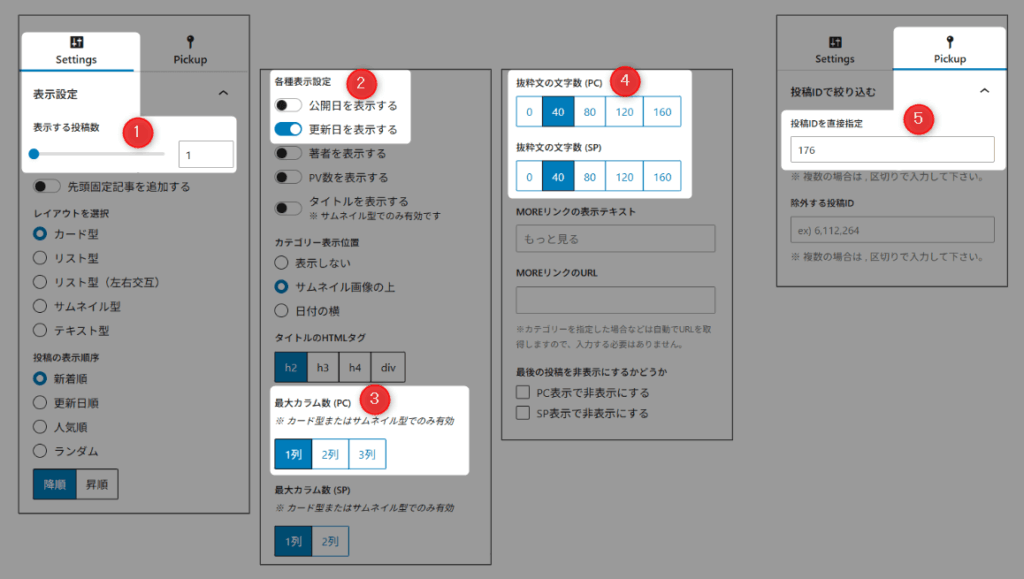Choose 1列 for 最大カラム数 (SP)
1024x579 pixels.
click(x=293, y=541)
